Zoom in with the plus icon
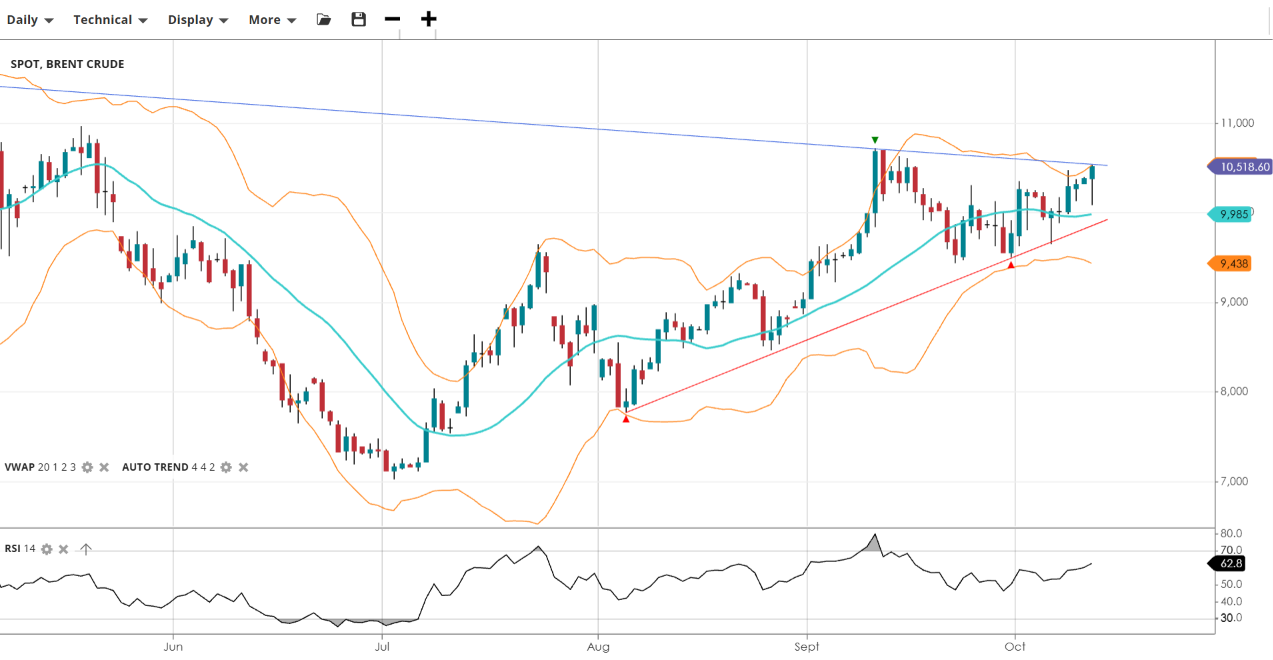Image resolution: width=1273 pixels, height=660 pixels. pyautogui.click(x=429, y=19)
